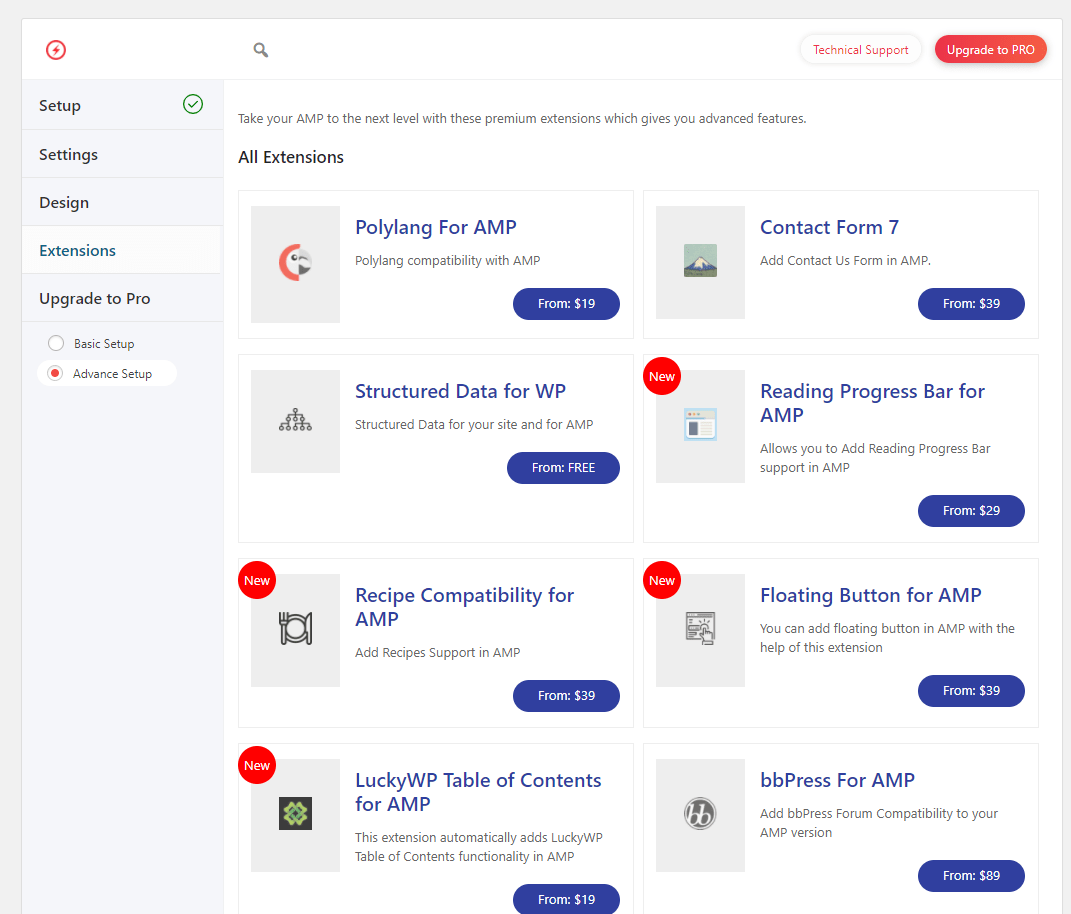Click the red Upgrade to PRO button
1071x914 pixels.
click(990, 49)
